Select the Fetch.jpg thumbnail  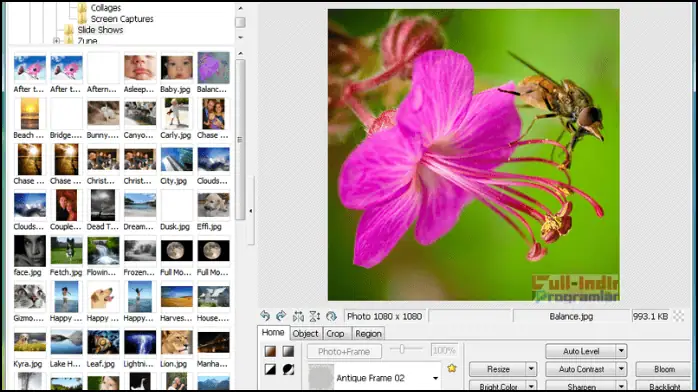pyautogui.click(x=66, y=251)
